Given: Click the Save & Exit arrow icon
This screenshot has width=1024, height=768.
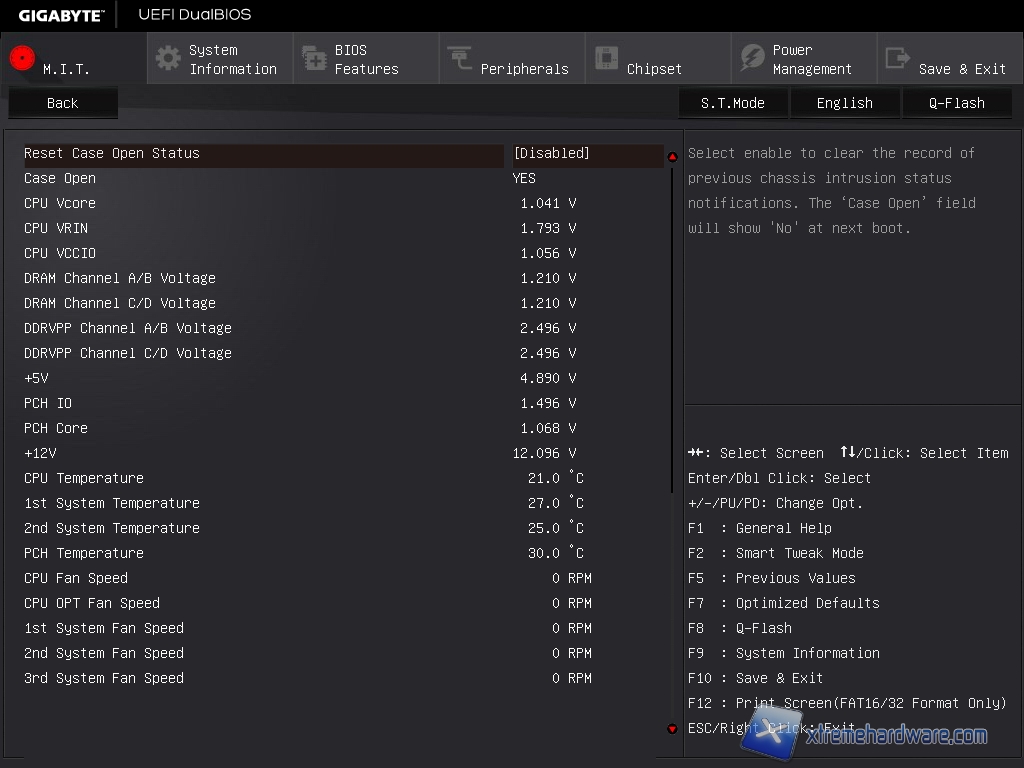Looking at the screenshot, I should (x=898, y=59).
